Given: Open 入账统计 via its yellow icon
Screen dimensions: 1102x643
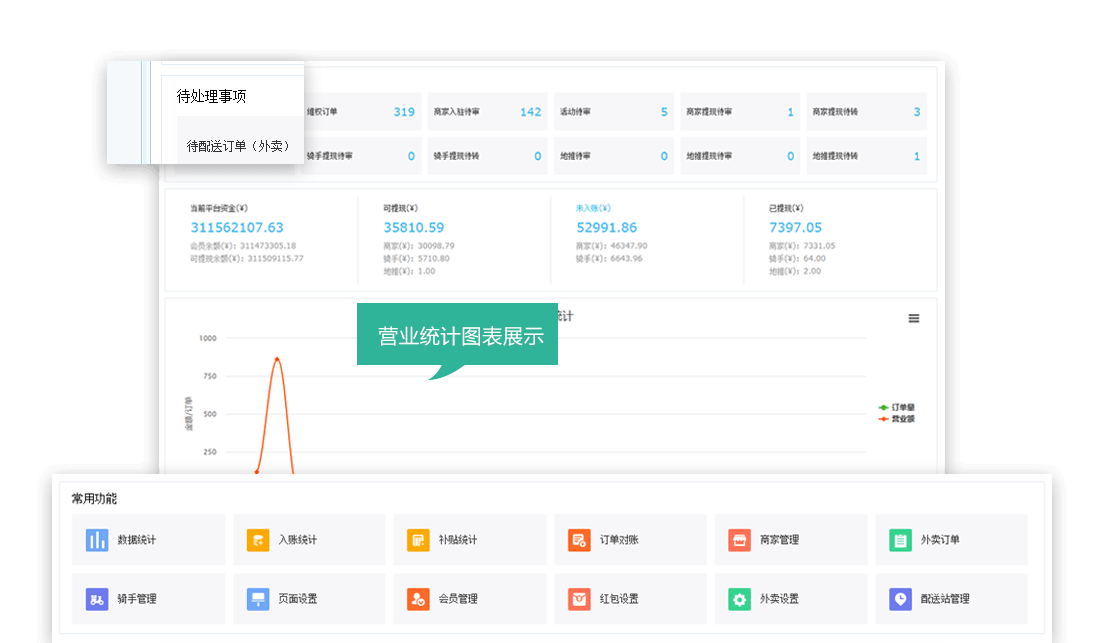Looking at the screenshot, I should click(x=258, y=540).
